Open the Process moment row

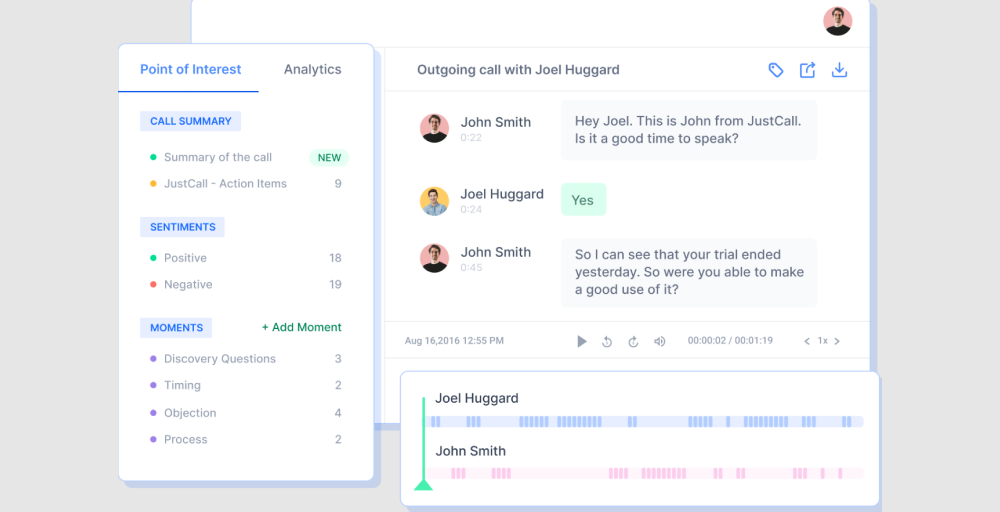(x=246, y=439)
